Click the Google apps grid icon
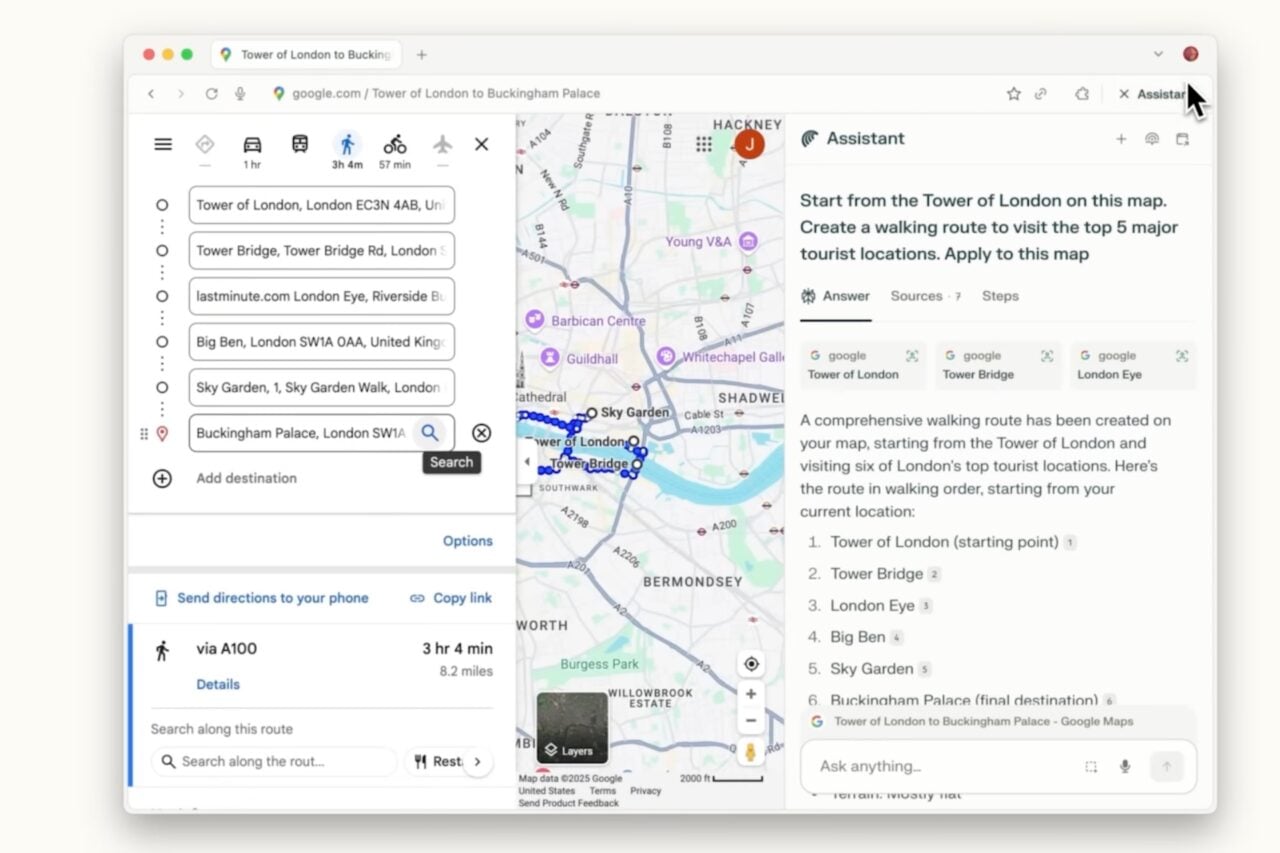The width and height of the screenshot is (1280, 853). tap(704, 144)
